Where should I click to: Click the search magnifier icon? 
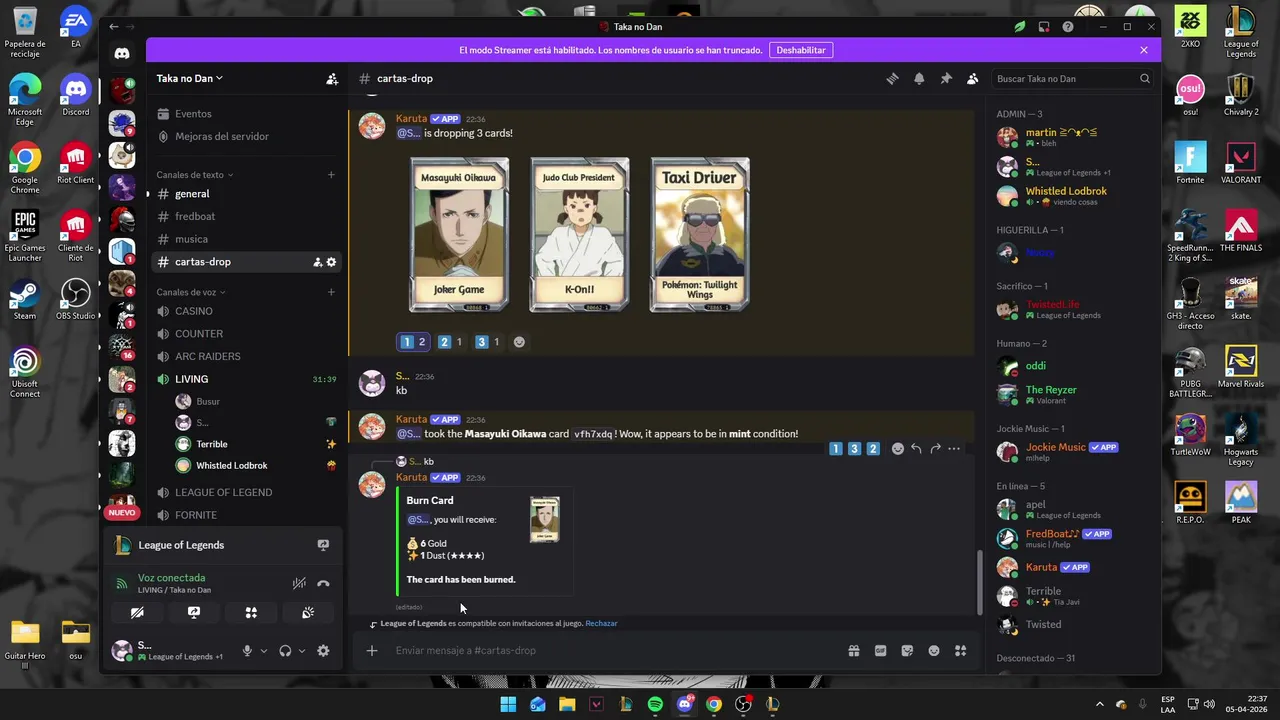point(1145,79)
